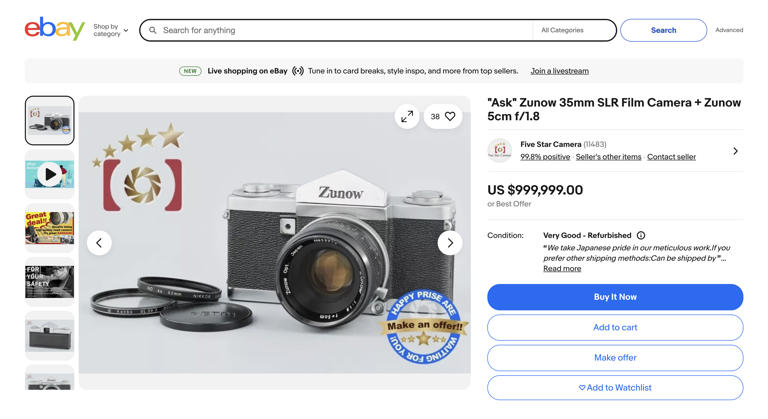The width and height of the screenshot is (768, 419).
Task: Select the first camera thumbnail
Action: point(49,121)
